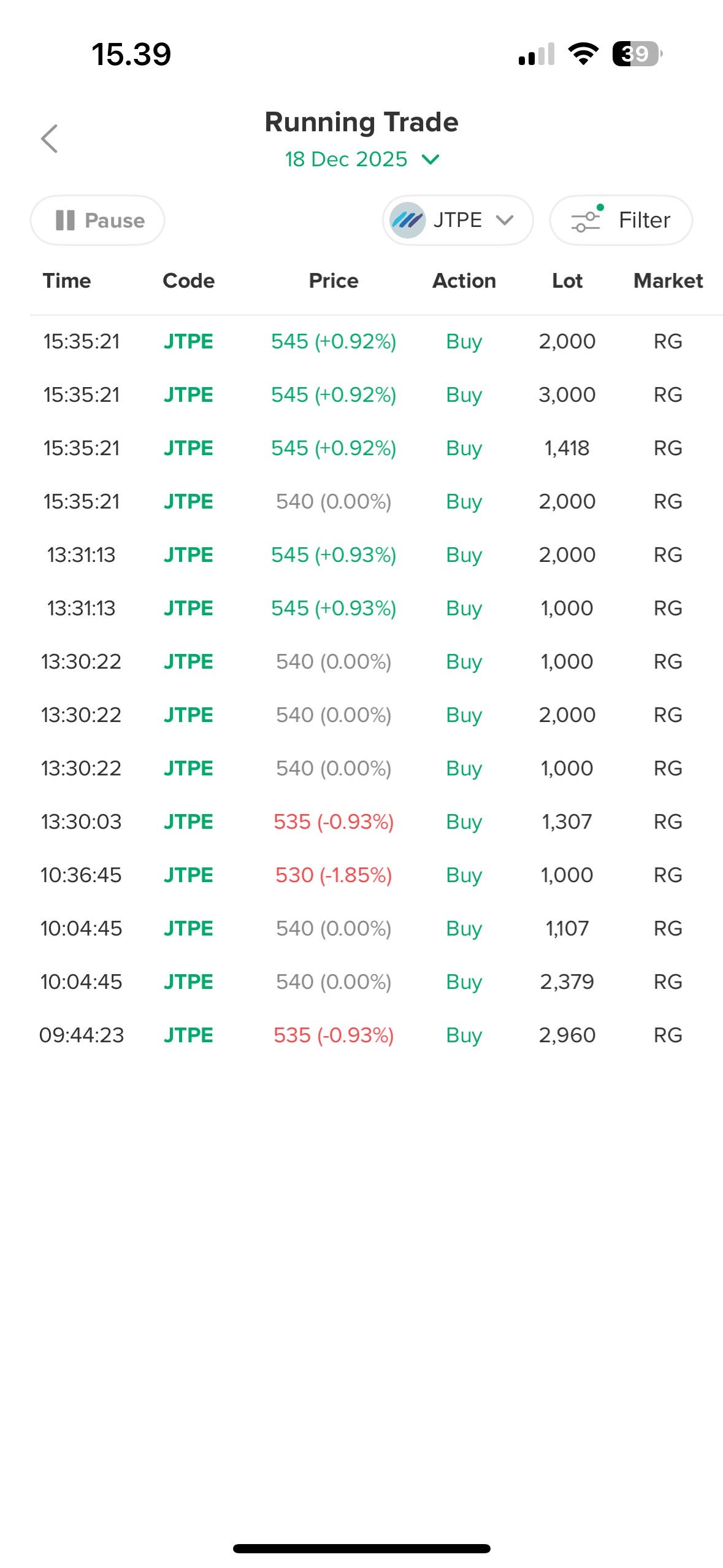The image size is (723, 1568).
Task: Tap the Lot column header
Action: (x=567, y=281)
